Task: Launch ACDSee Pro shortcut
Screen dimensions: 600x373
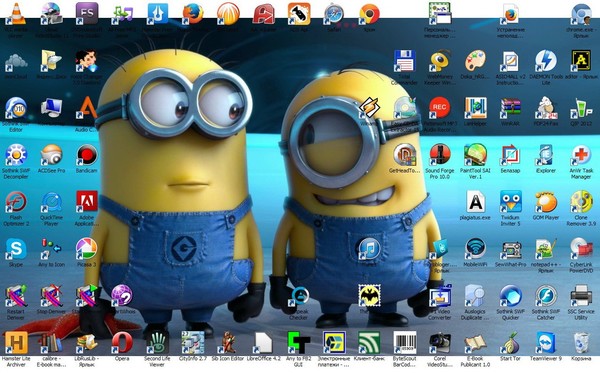Action: [51, 155]
